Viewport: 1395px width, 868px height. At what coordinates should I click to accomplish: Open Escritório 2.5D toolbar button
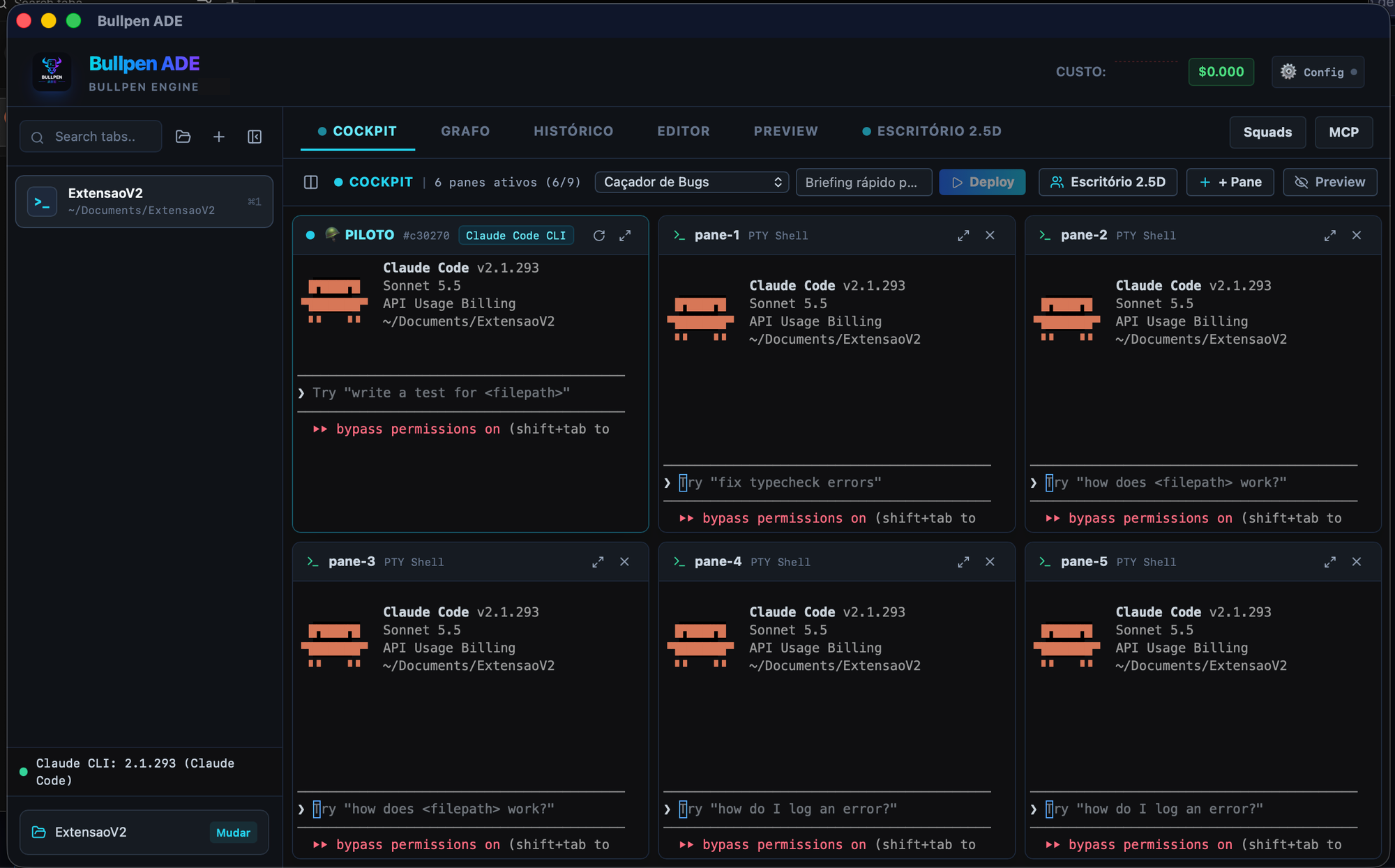point(1108,182)
